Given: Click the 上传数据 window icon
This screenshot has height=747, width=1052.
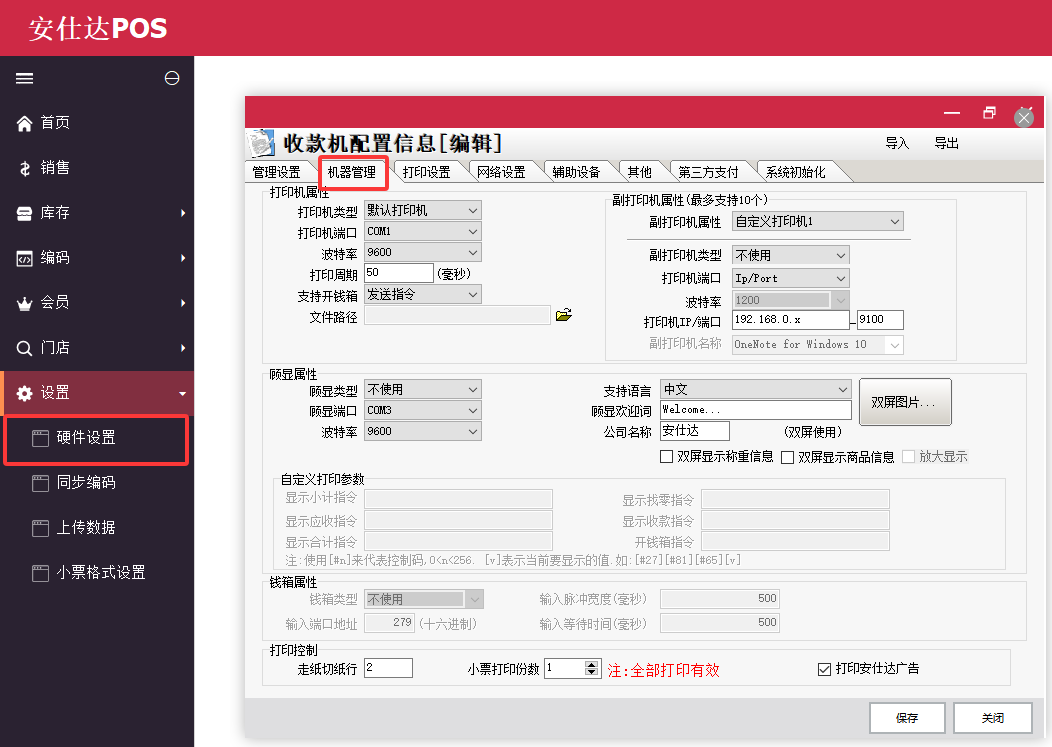Looking at the screenshot, I should (40, 528).
